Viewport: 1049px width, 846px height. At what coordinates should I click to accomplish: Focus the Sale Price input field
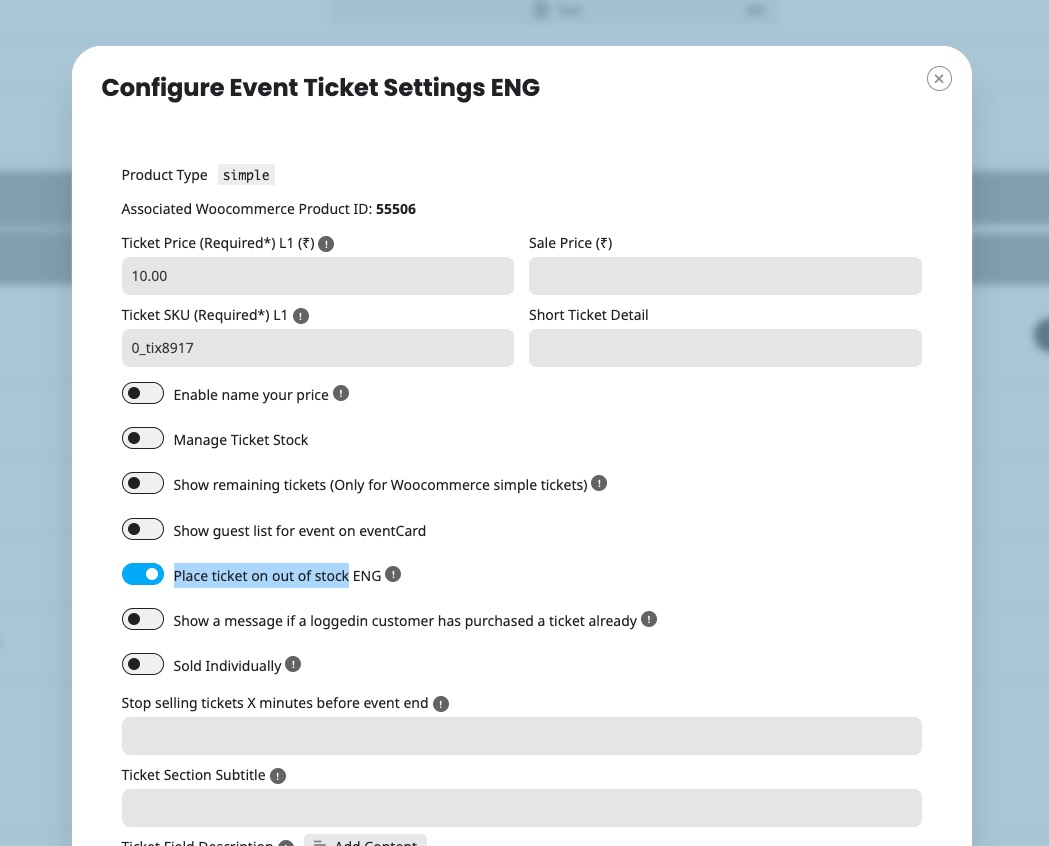pyautogui.click(x=725, y=276)
